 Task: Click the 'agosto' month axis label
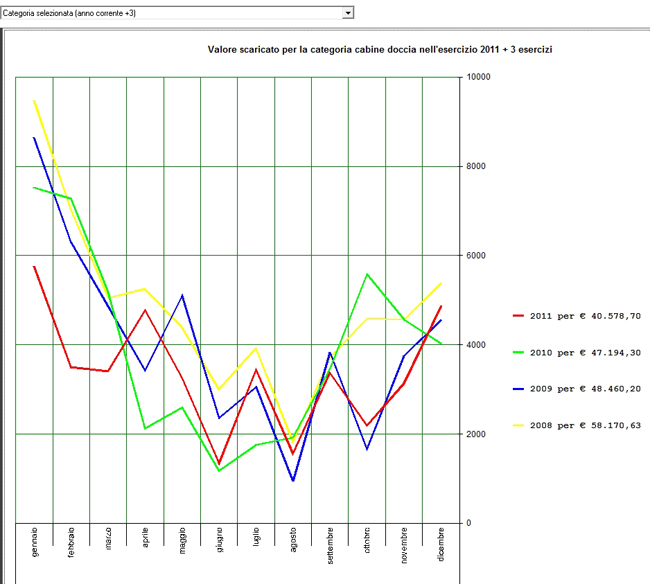pyautogui.click(x=293, y=539)
